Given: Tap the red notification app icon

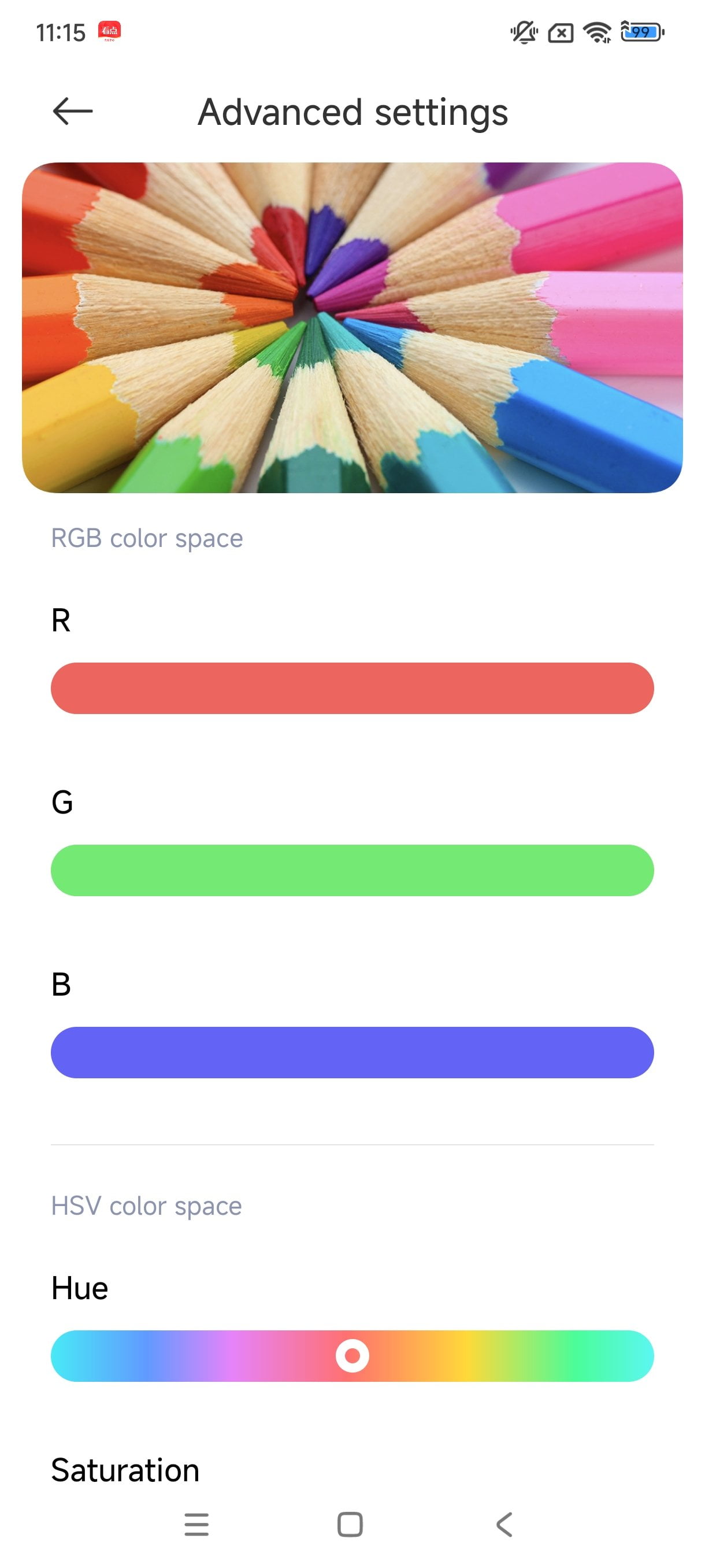Looking at the screenshot, I should (109, 31).
